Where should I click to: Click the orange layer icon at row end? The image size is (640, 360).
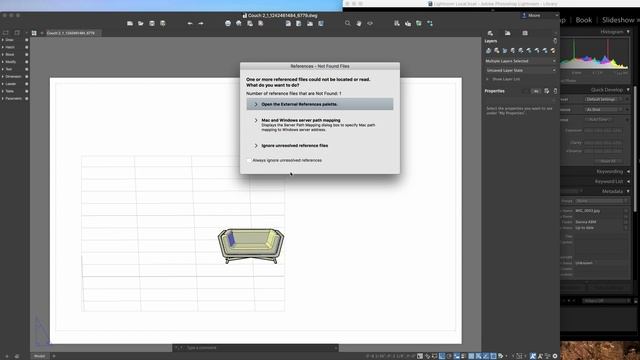coord(553,51)
